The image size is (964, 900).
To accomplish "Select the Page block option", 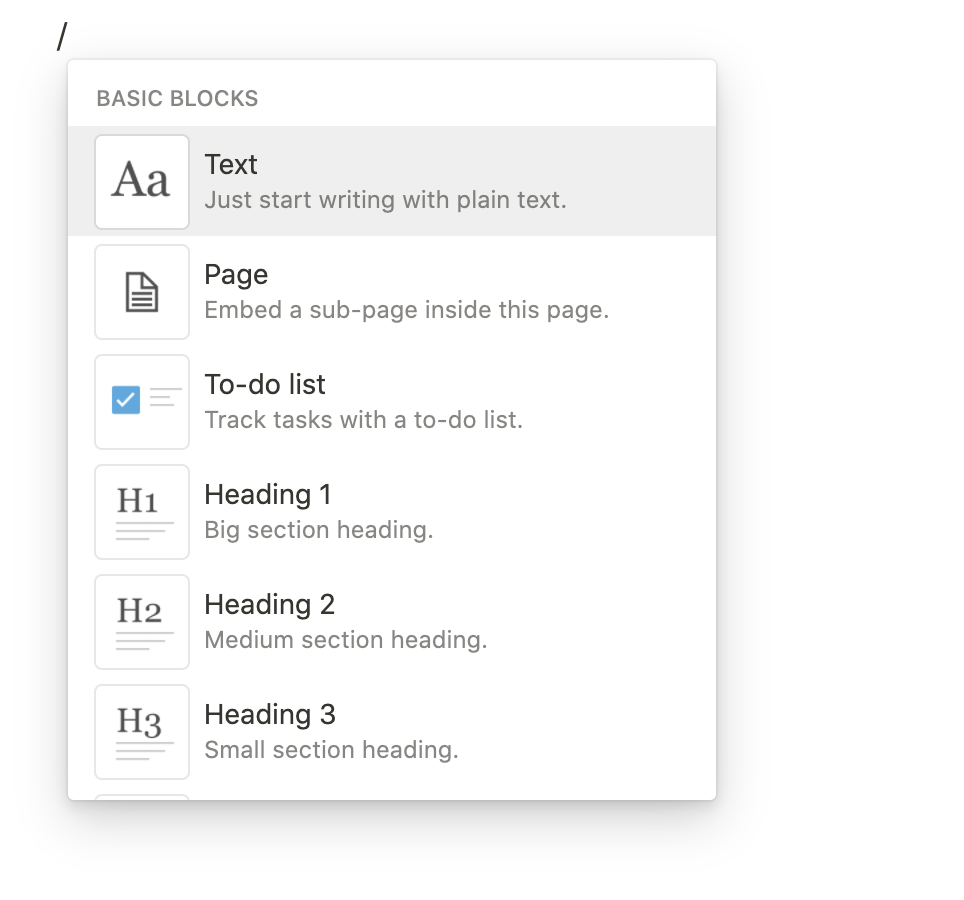I will coord(392,291).
